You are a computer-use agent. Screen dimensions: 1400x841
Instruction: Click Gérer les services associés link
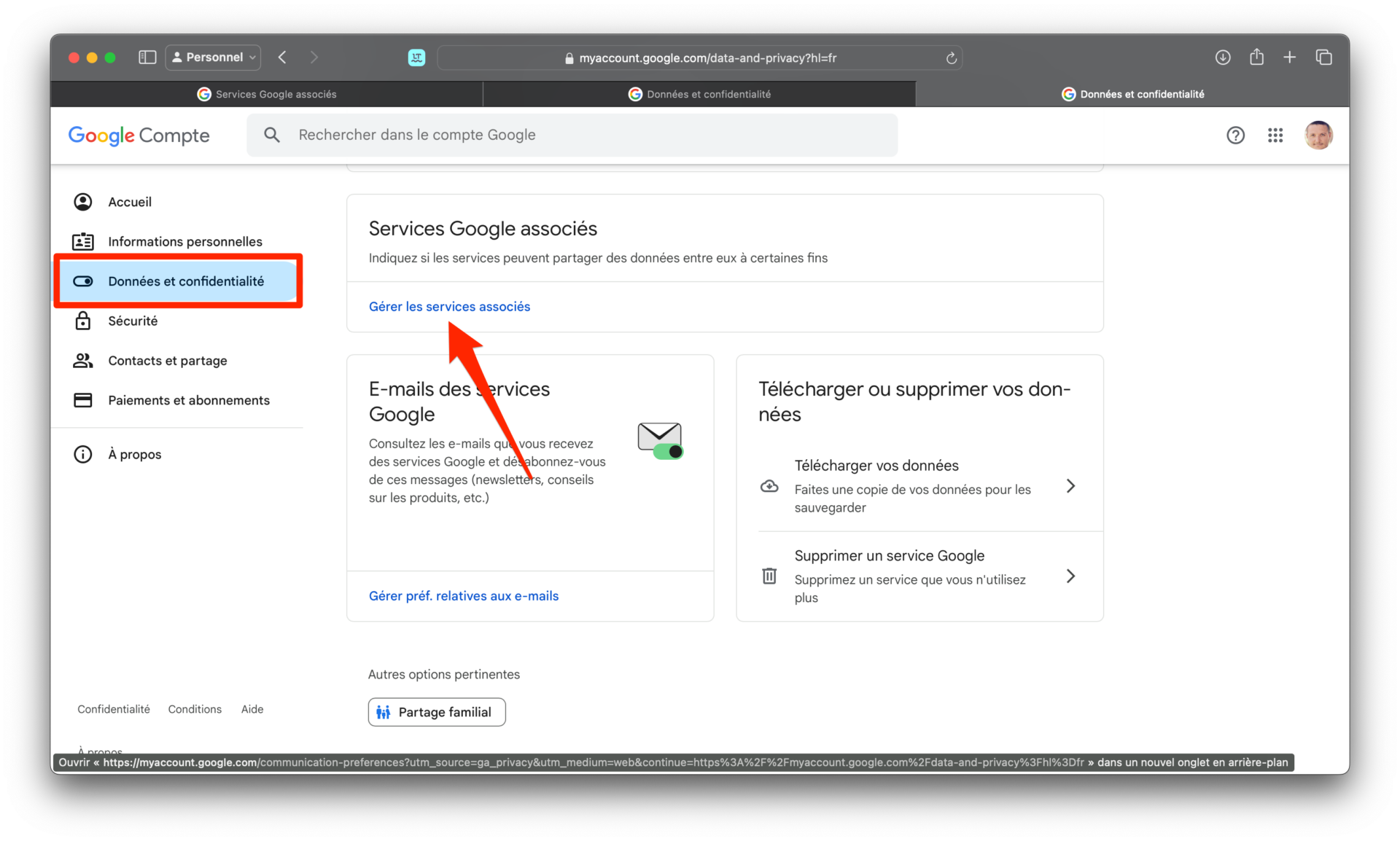449,307
